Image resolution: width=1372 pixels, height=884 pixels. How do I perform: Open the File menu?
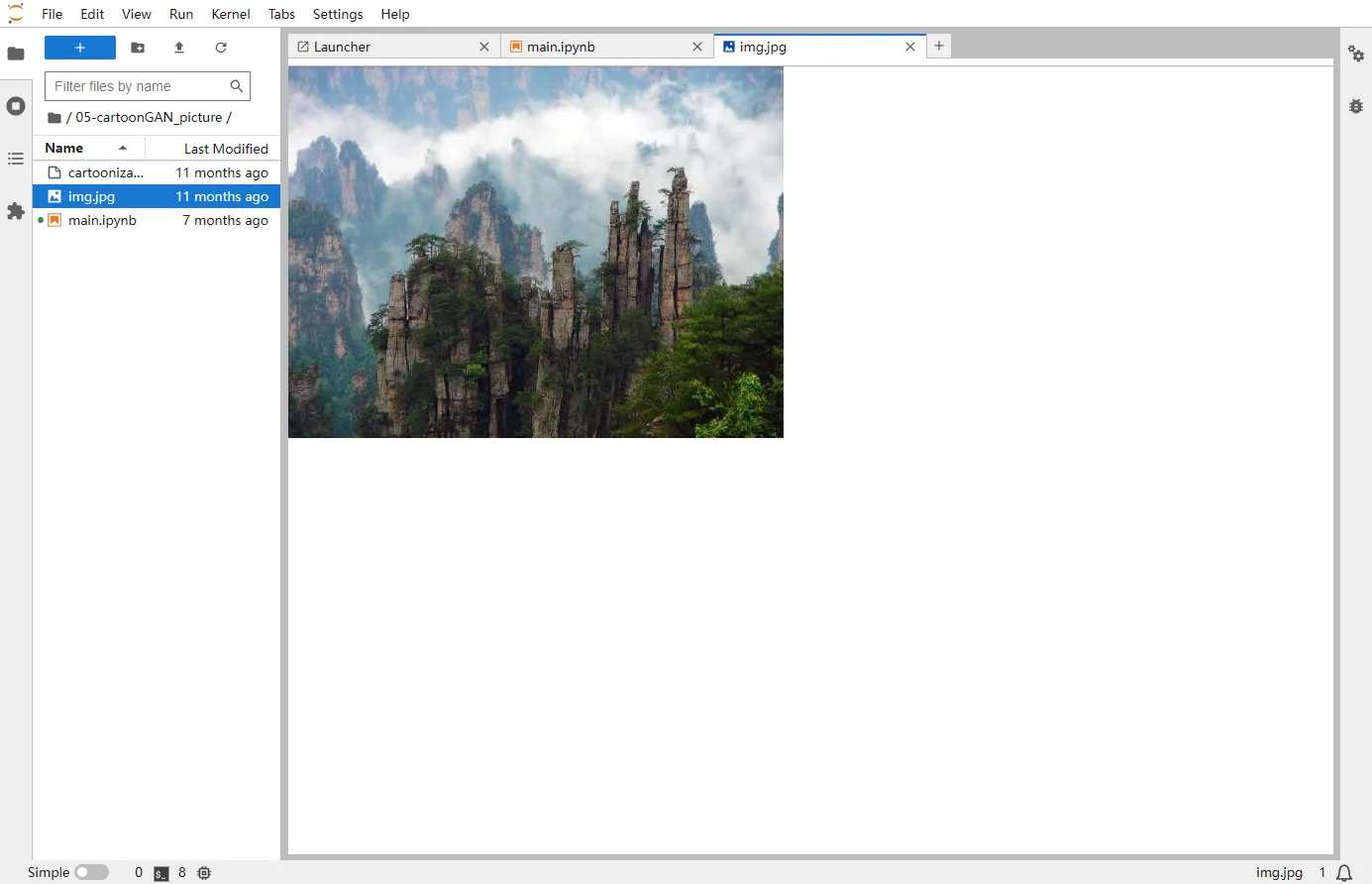pyautogui.click(x=53, y=14)
